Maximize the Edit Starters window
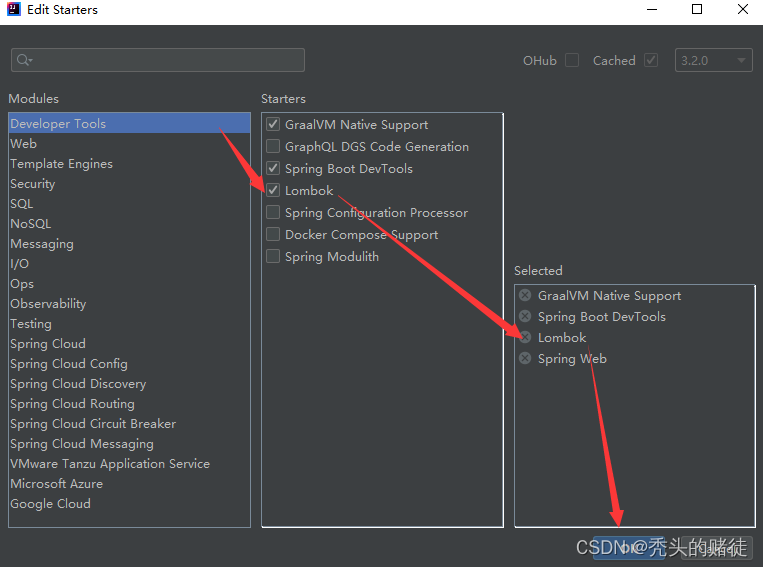The height and width of the screenshot is (567, 763). point(697,9)
